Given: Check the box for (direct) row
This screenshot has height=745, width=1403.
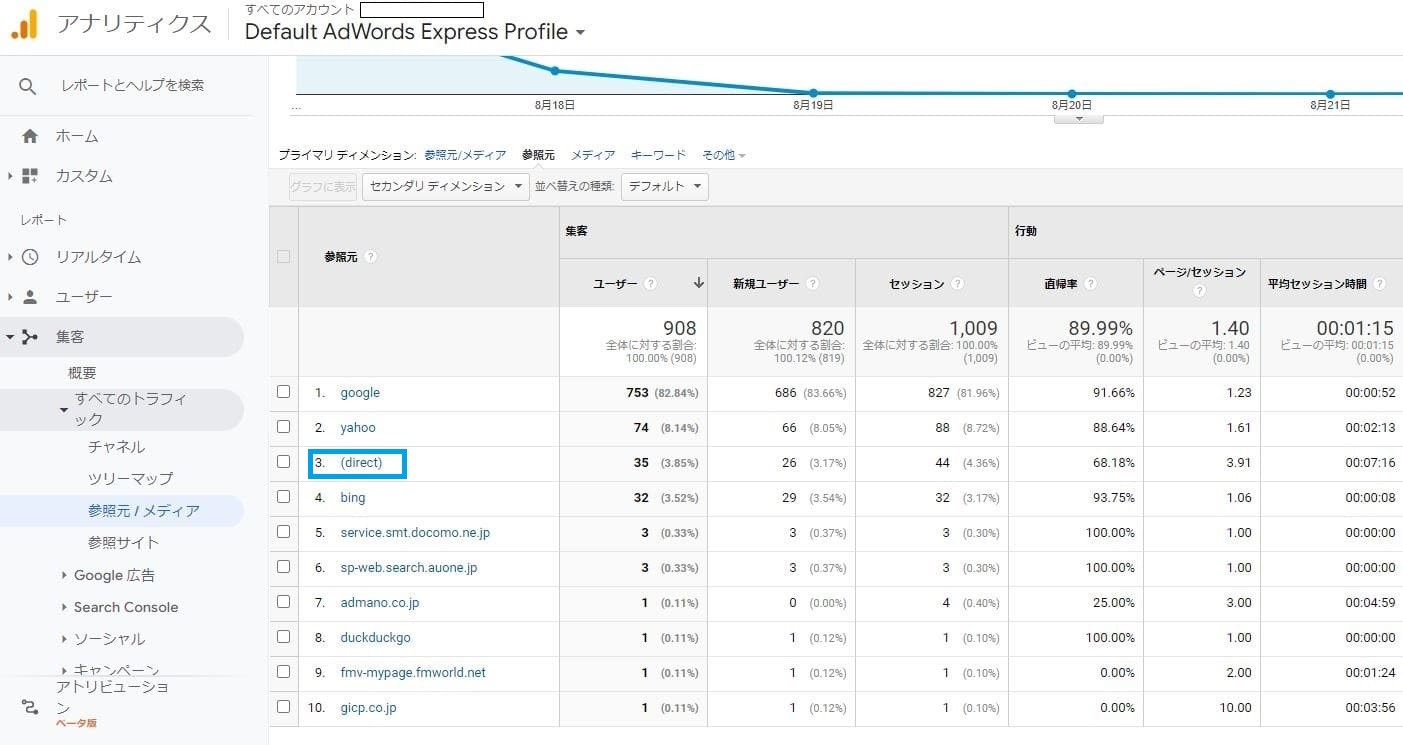Looking at the screenshot, I should click(x=284, y=462).
